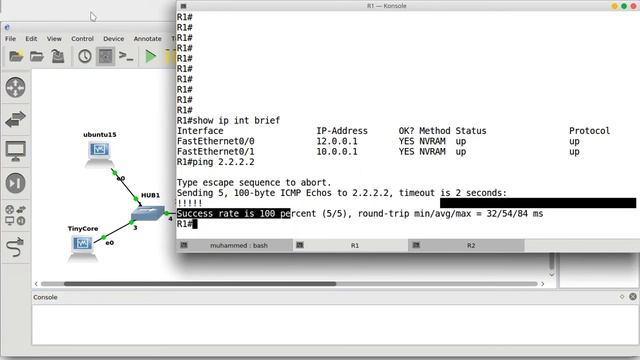Toggle the Show interface labels icon
This screenshot has height=360, width=640.
click(x=105, y=56)
